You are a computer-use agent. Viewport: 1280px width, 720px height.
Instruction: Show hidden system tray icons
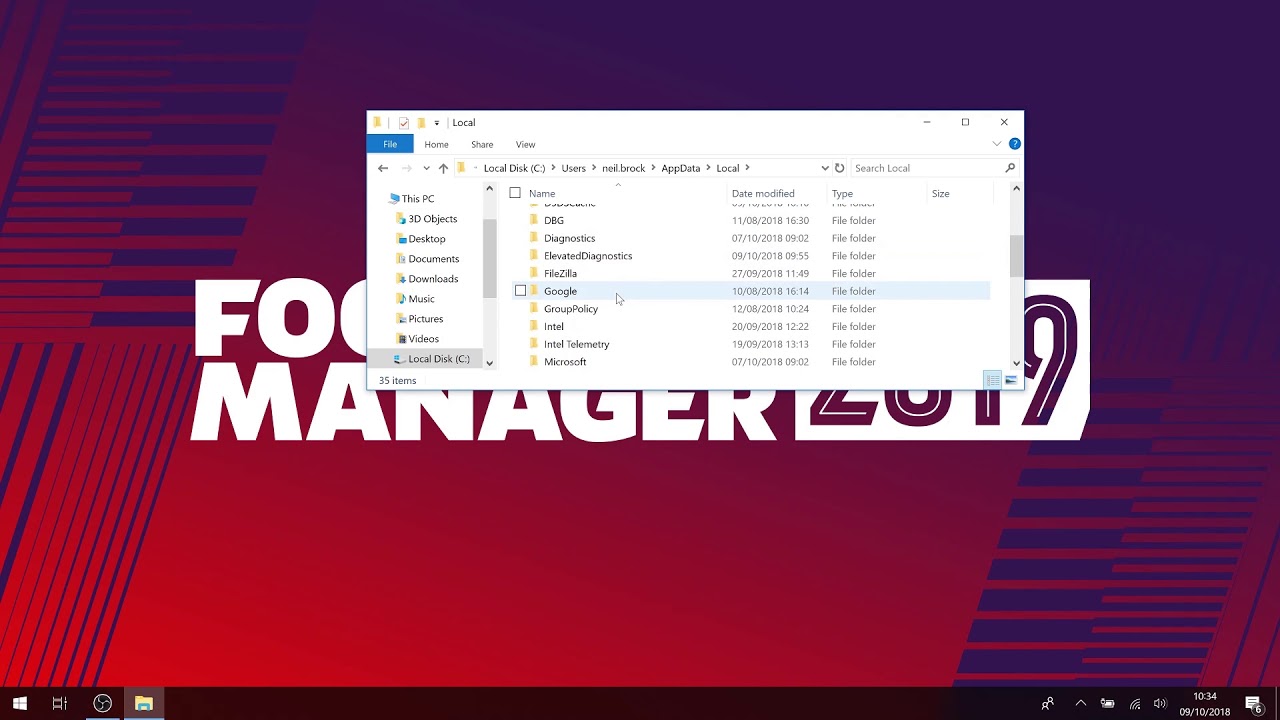[1080, 704]
